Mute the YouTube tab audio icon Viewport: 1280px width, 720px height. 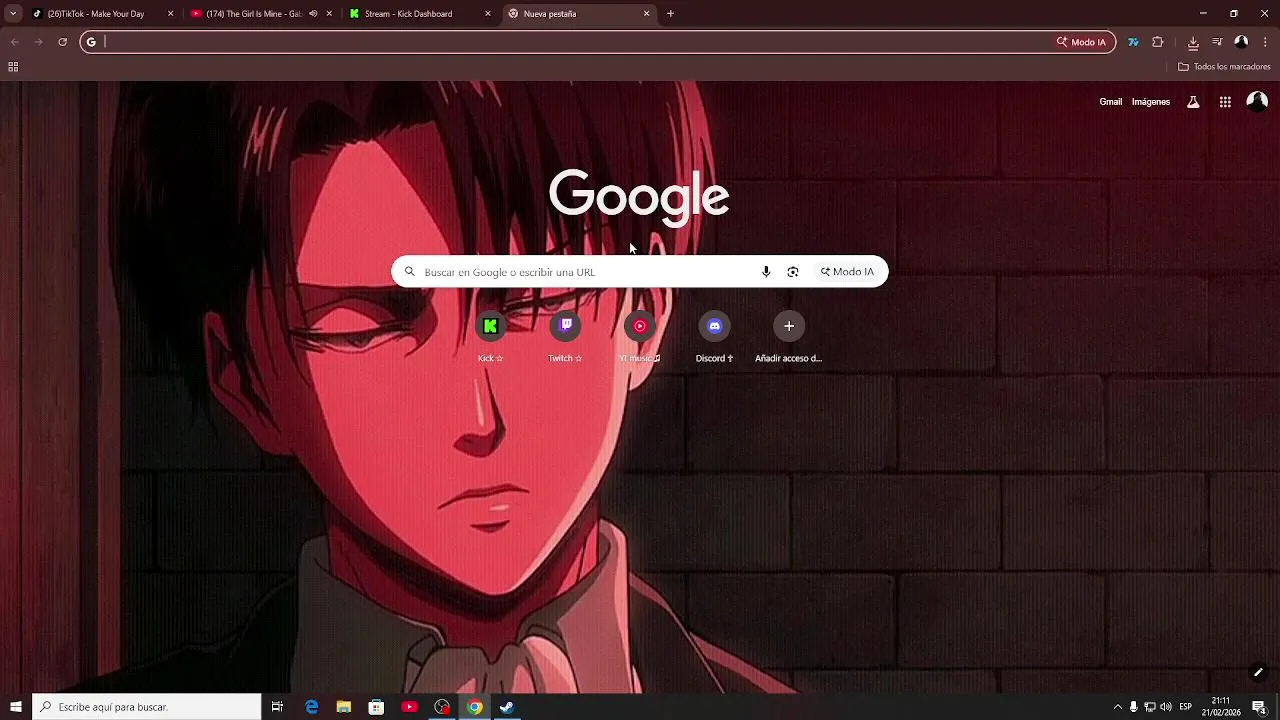pos(313,14)
